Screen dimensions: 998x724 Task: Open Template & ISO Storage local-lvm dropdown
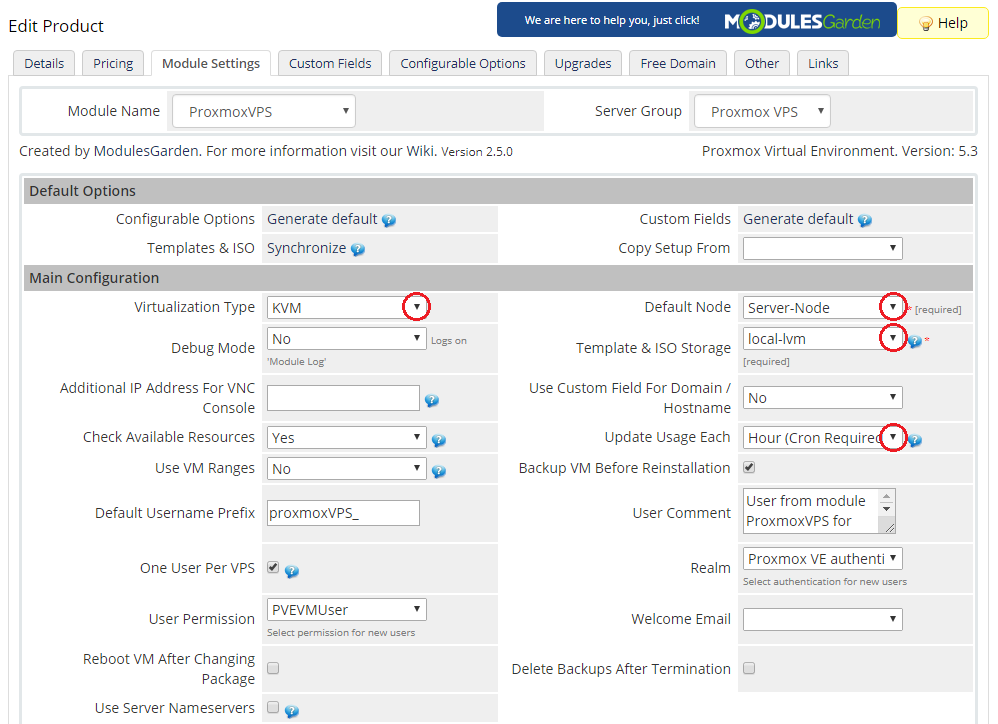pyautogui.click(x=822, y=338)
